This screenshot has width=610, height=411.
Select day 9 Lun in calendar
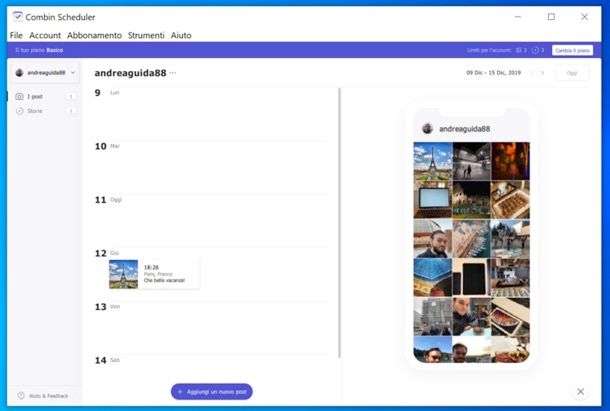point(107,93)
